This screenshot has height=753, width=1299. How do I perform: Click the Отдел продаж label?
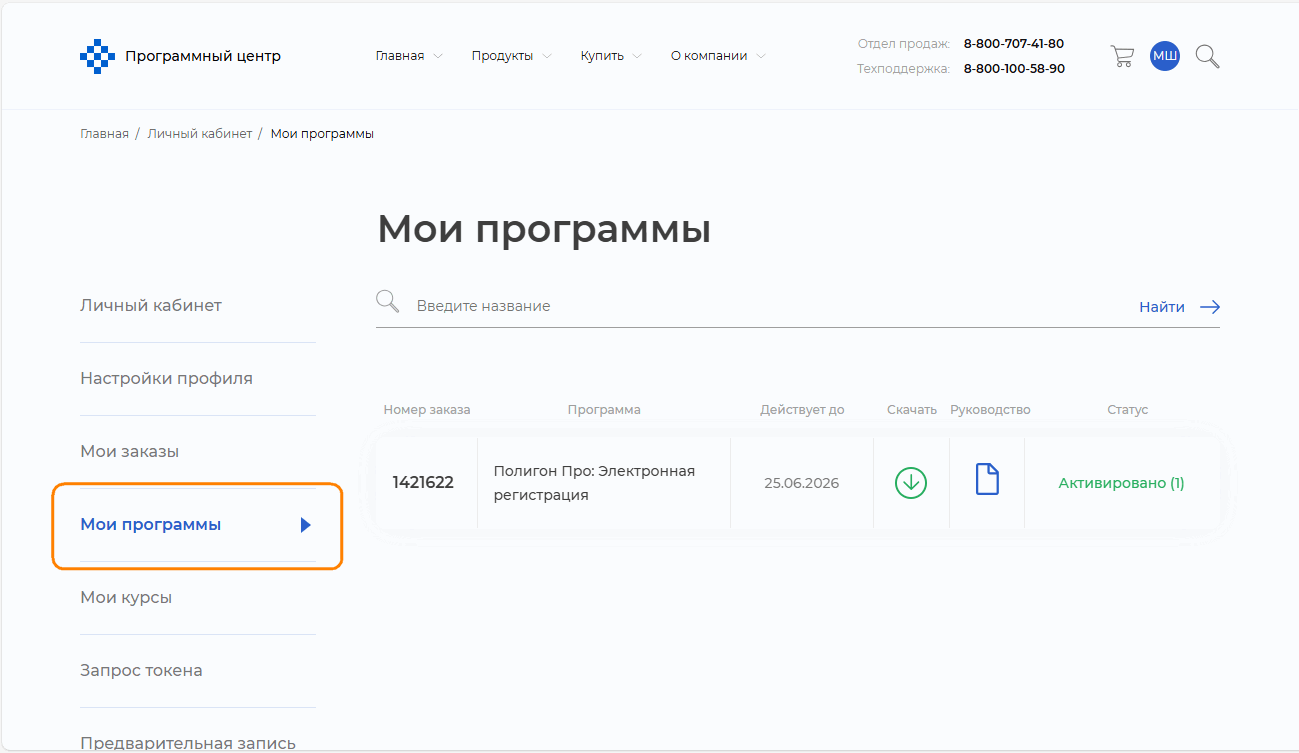point(904,44)
